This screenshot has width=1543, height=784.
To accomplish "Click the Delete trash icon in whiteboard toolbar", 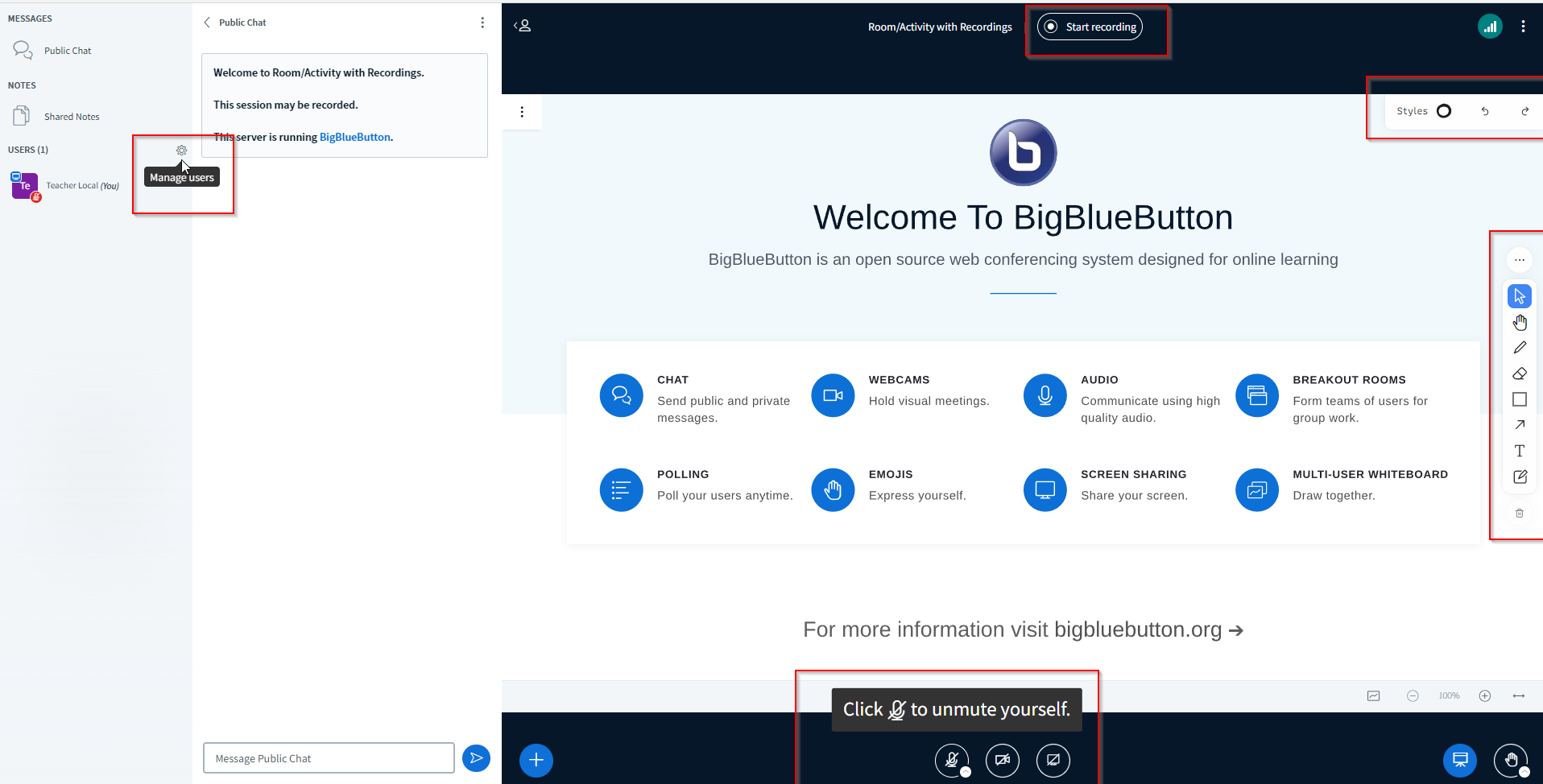I will click(x=1519, y=513).
